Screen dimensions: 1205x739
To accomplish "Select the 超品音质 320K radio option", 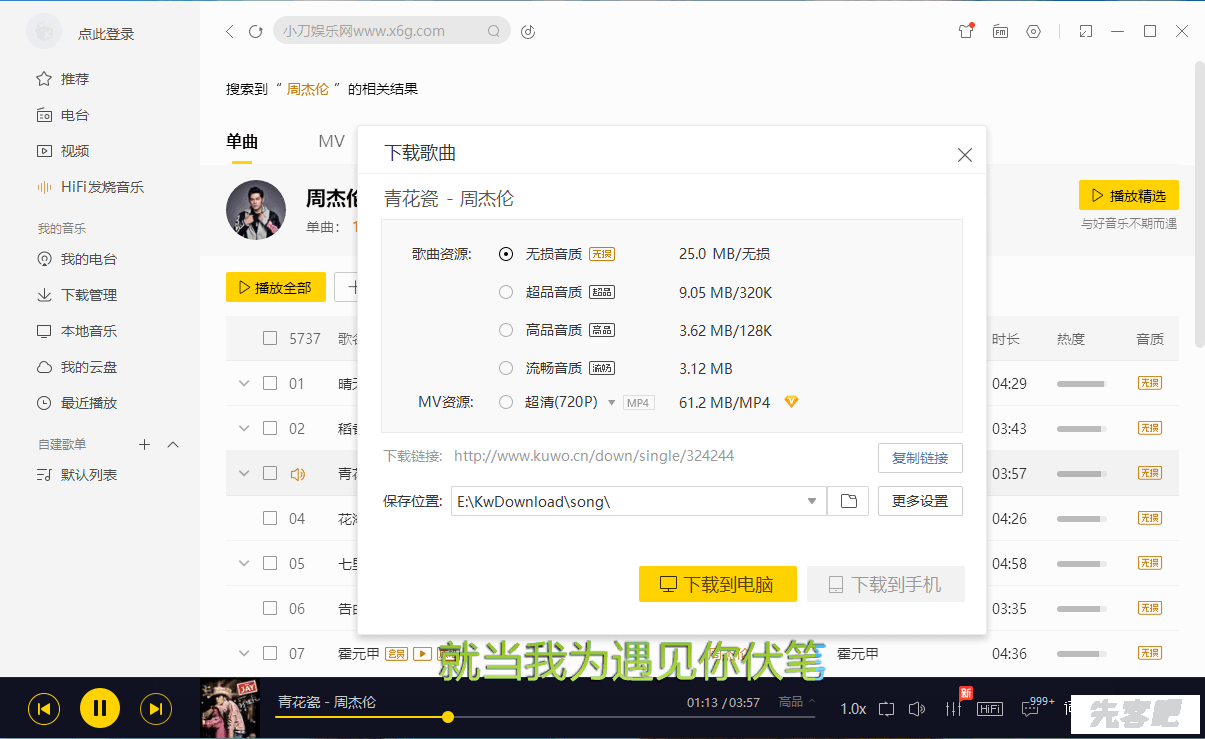I will click(506, 292).
